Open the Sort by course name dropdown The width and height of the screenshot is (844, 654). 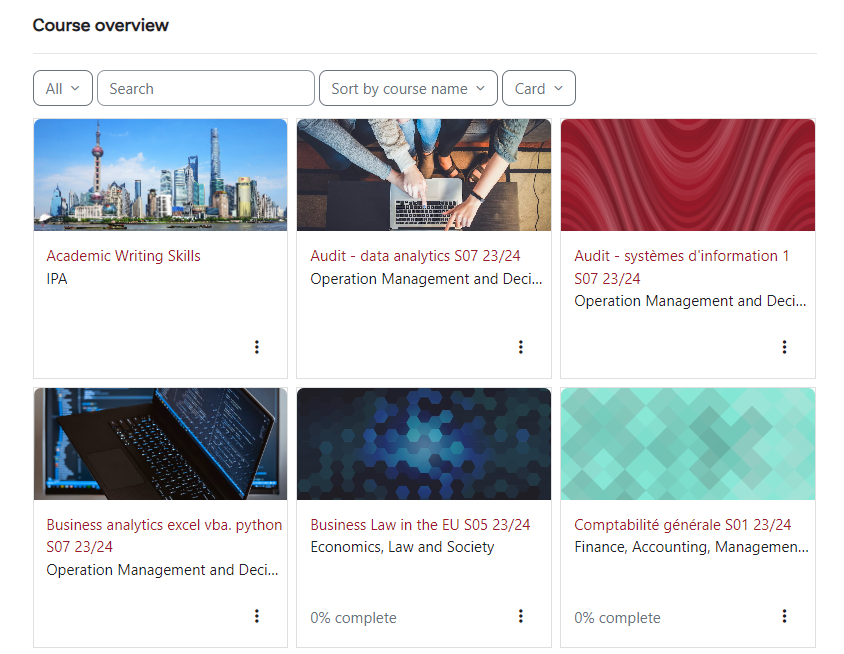[x=408, y=88]
